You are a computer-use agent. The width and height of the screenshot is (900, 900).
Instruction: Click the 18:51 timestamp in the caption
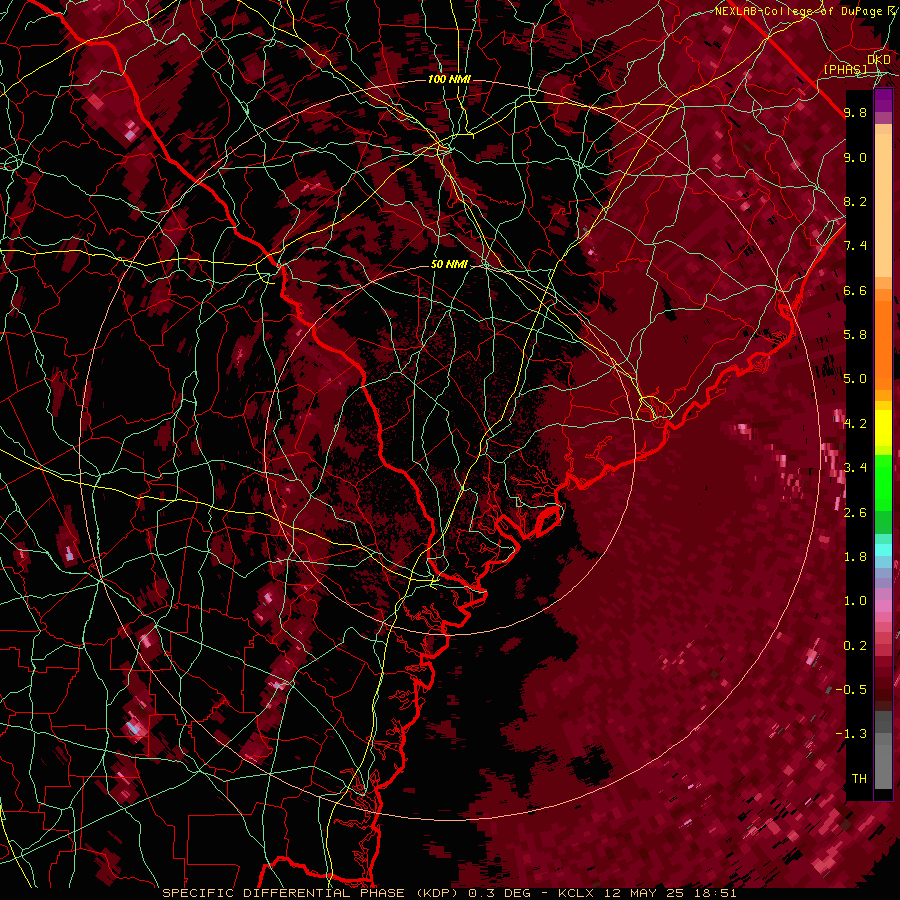point(715,893)
